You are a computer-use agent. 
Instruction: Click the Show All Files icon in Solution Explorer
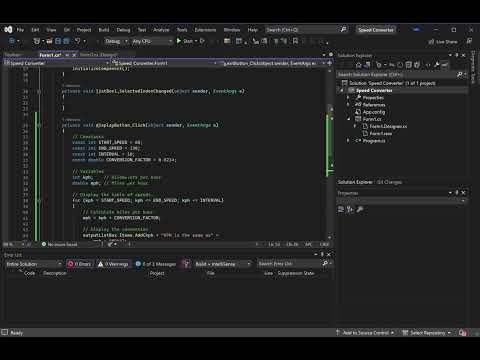pos(417,65)
